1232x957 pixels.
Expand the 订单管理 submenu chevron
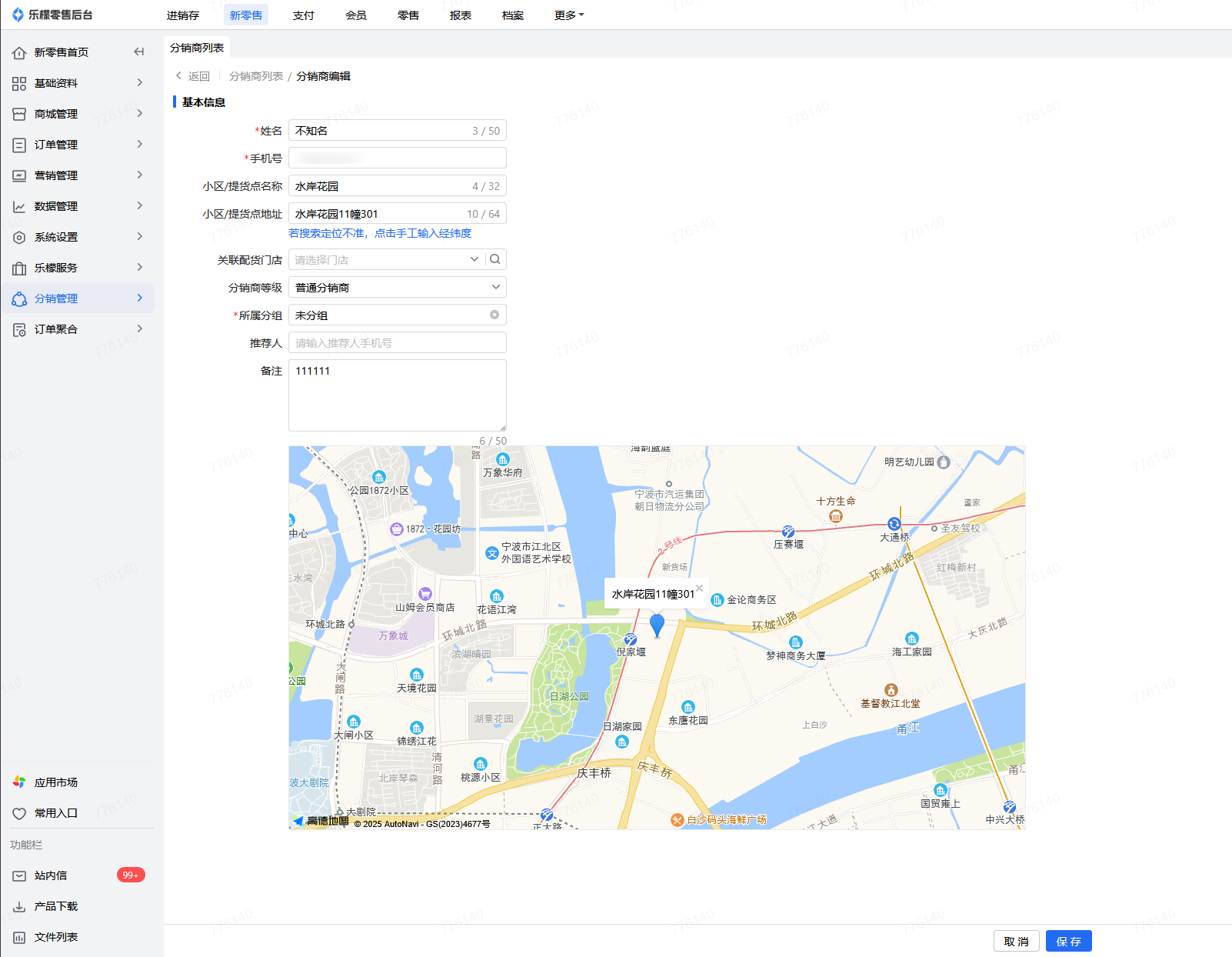pyautogui.click(x=140, y=144)
